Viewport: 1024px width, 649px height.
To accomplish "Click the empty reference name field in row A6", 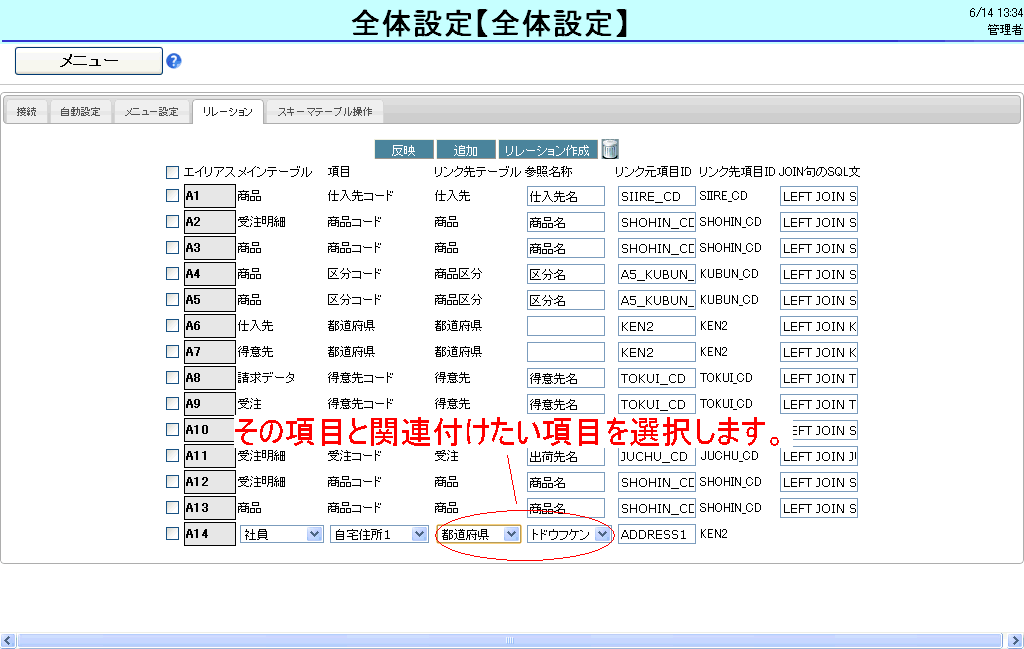I will click(565, 326).
